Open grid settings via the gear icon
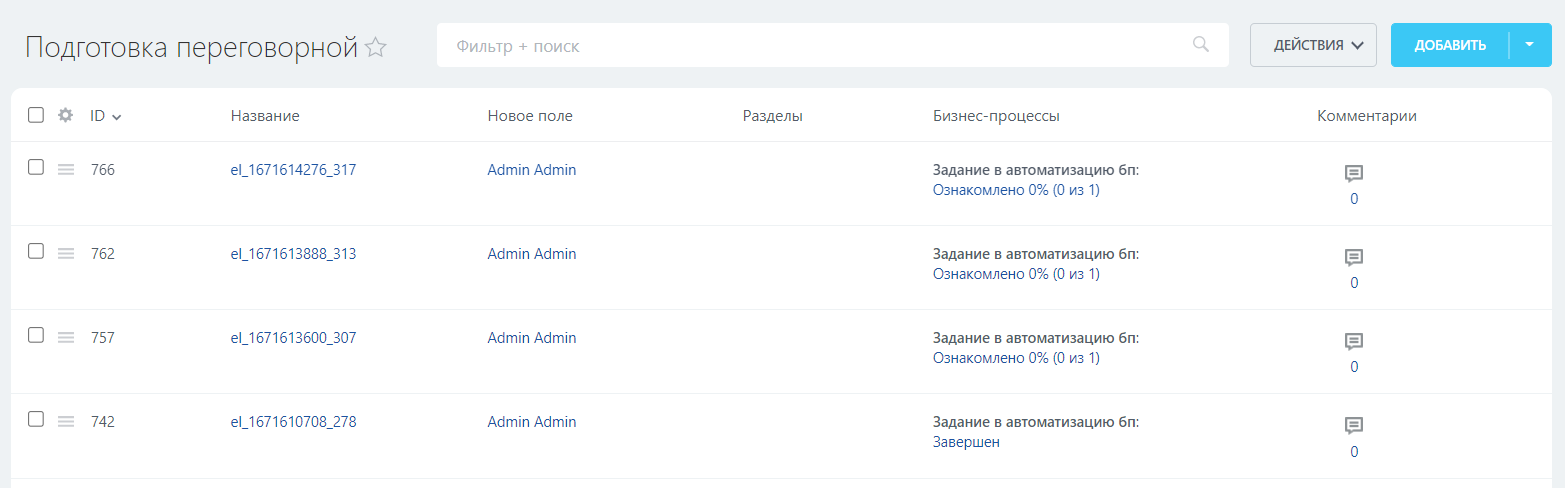Viewport: 1565px width, 488px height. (x=66, y=115)
